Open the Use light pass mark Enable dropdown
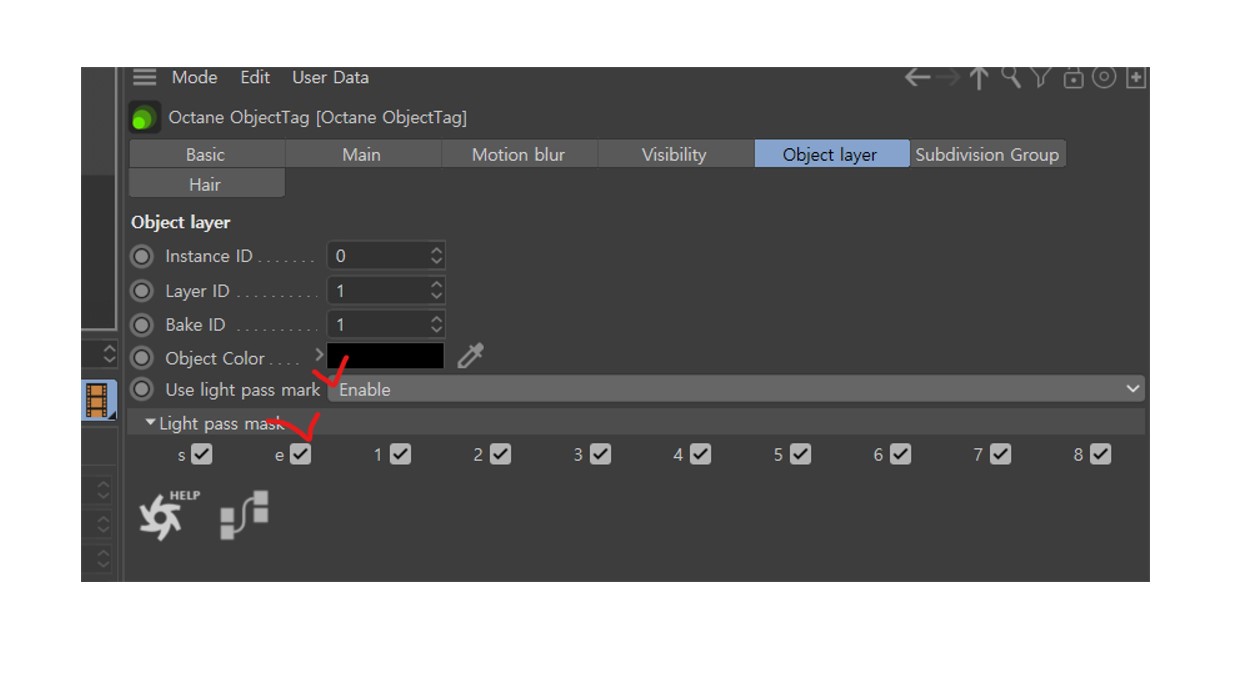Viewport: 1249px width, 679px height. click(x=737, y=389)
